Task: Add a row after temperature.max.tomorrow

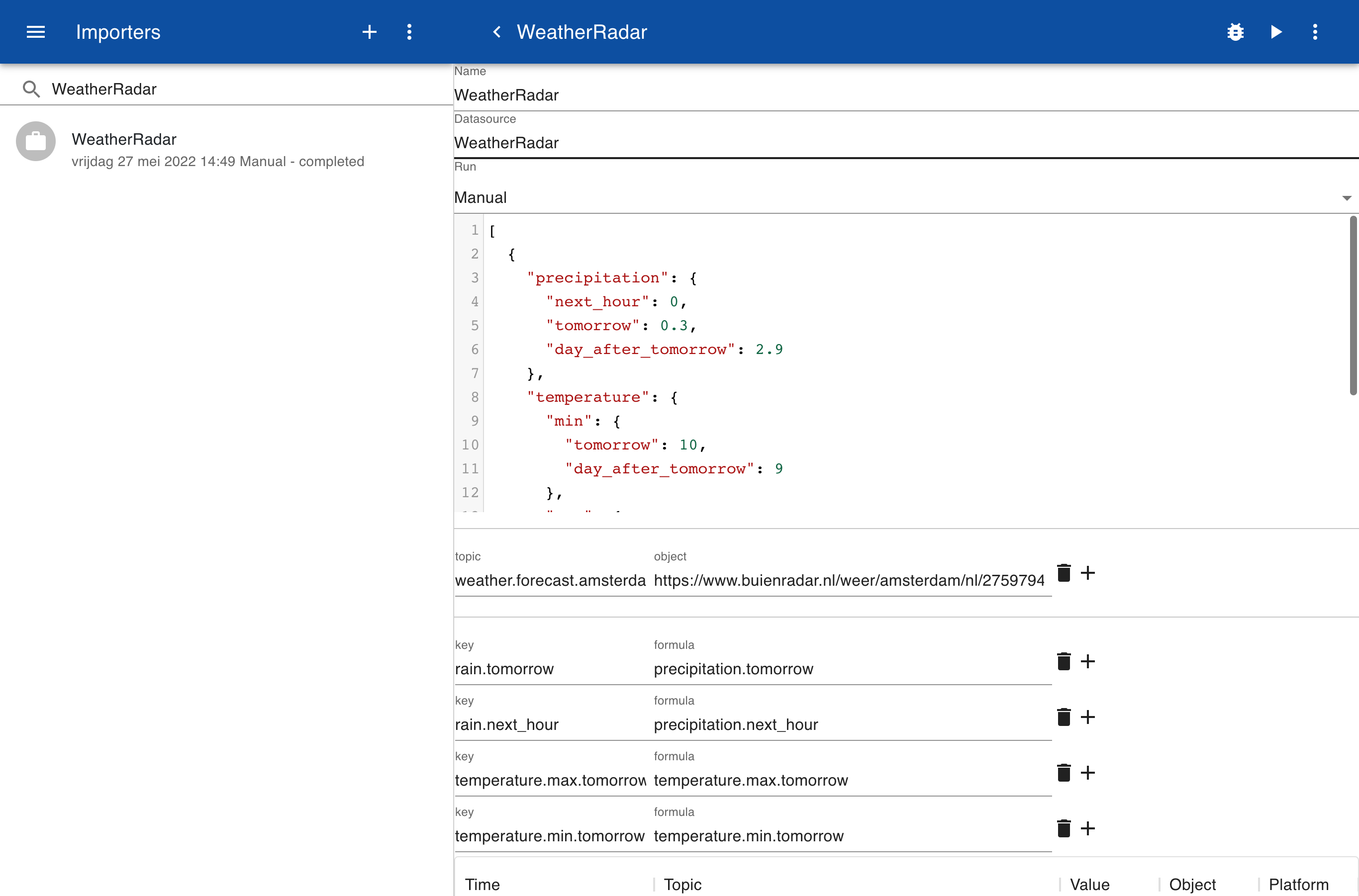Action: coord(1087,773)
